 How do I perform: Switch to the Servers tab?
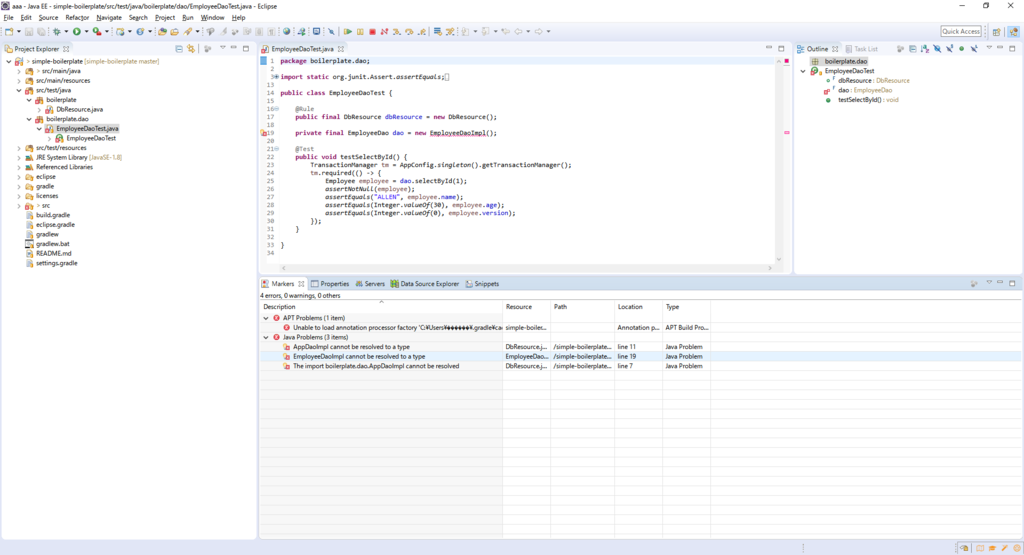click(370, 284)
